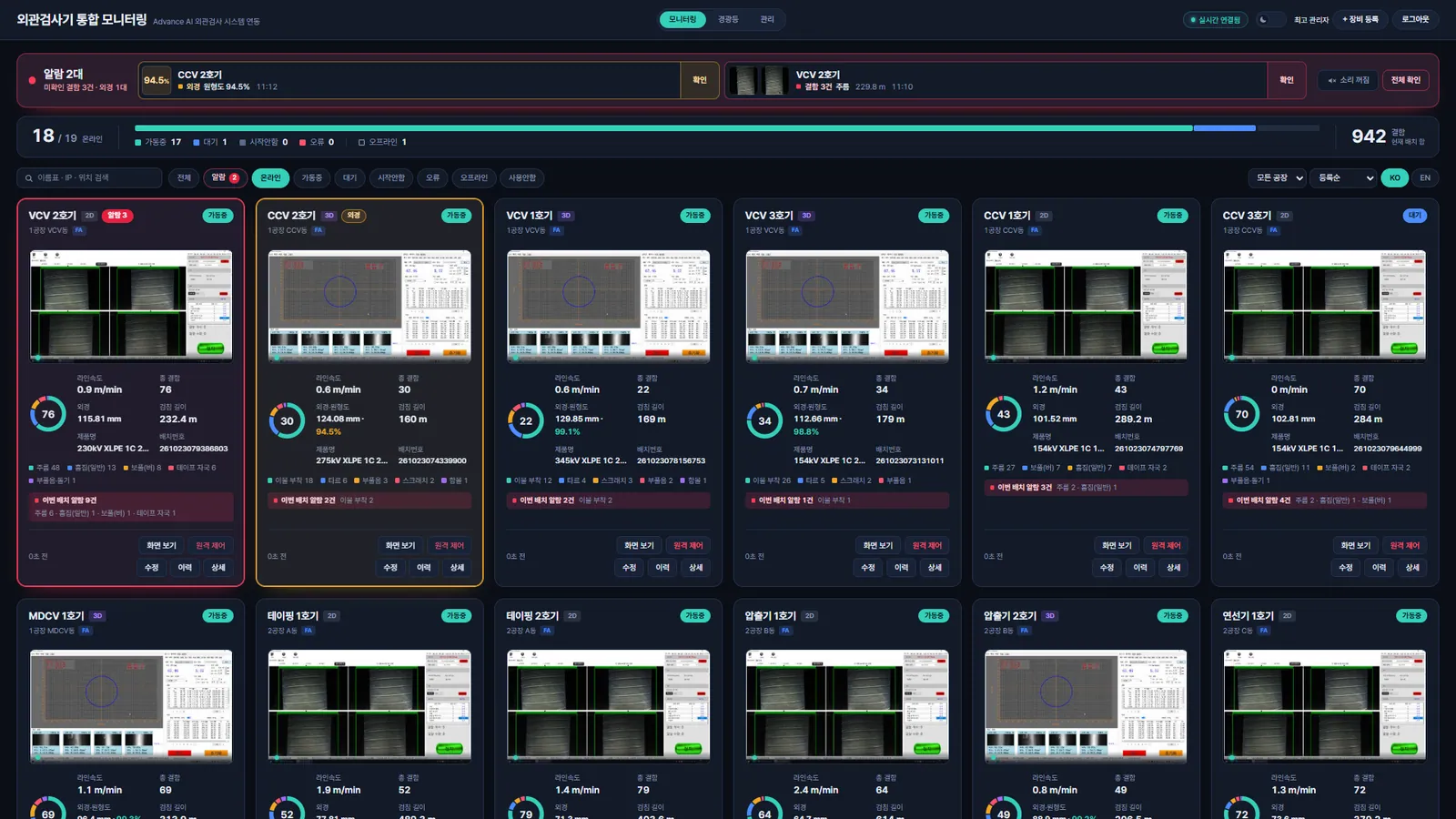Image resolution: width=1456 pixels, height=819 pixels.
Task: Switch language to EN
Action: [1425, 178]
